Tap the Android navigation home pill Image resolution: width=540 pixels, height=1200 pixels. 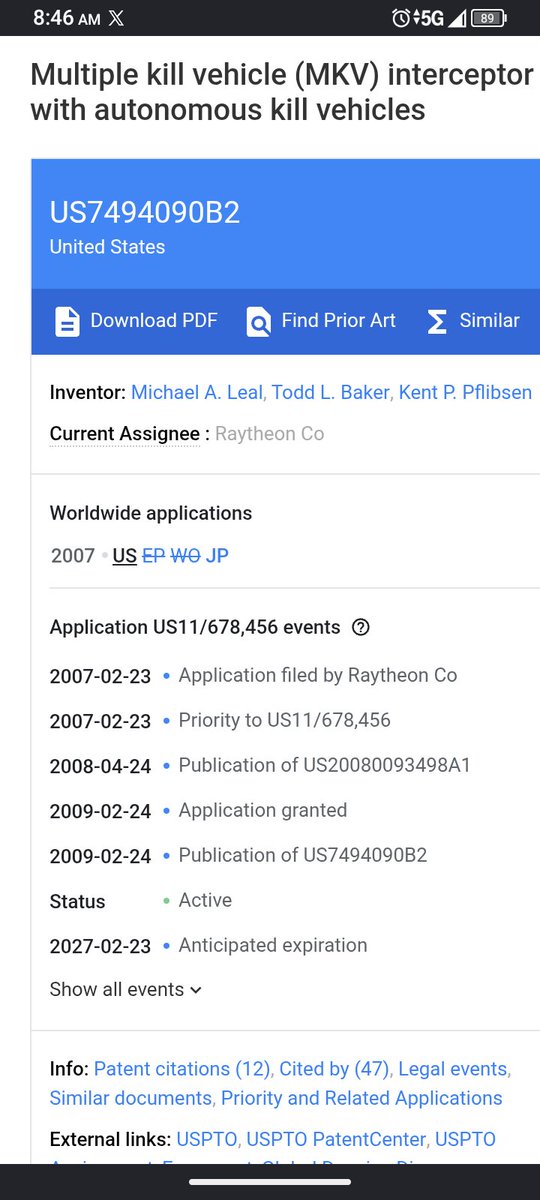click(270, 1182)
